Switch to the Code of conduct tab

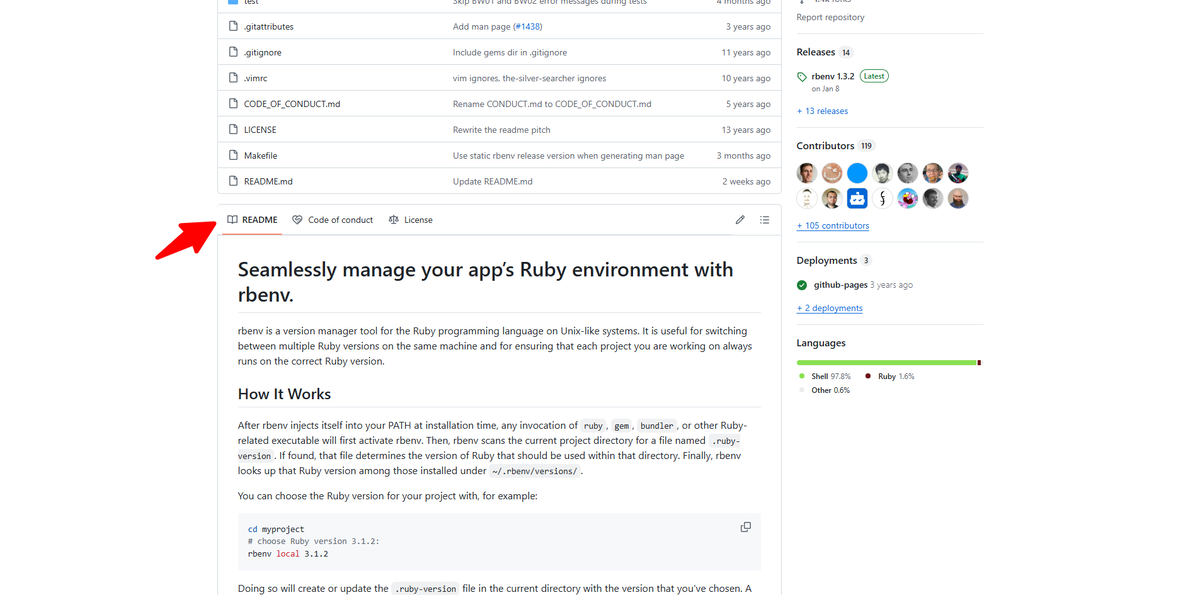click(333, 220)
